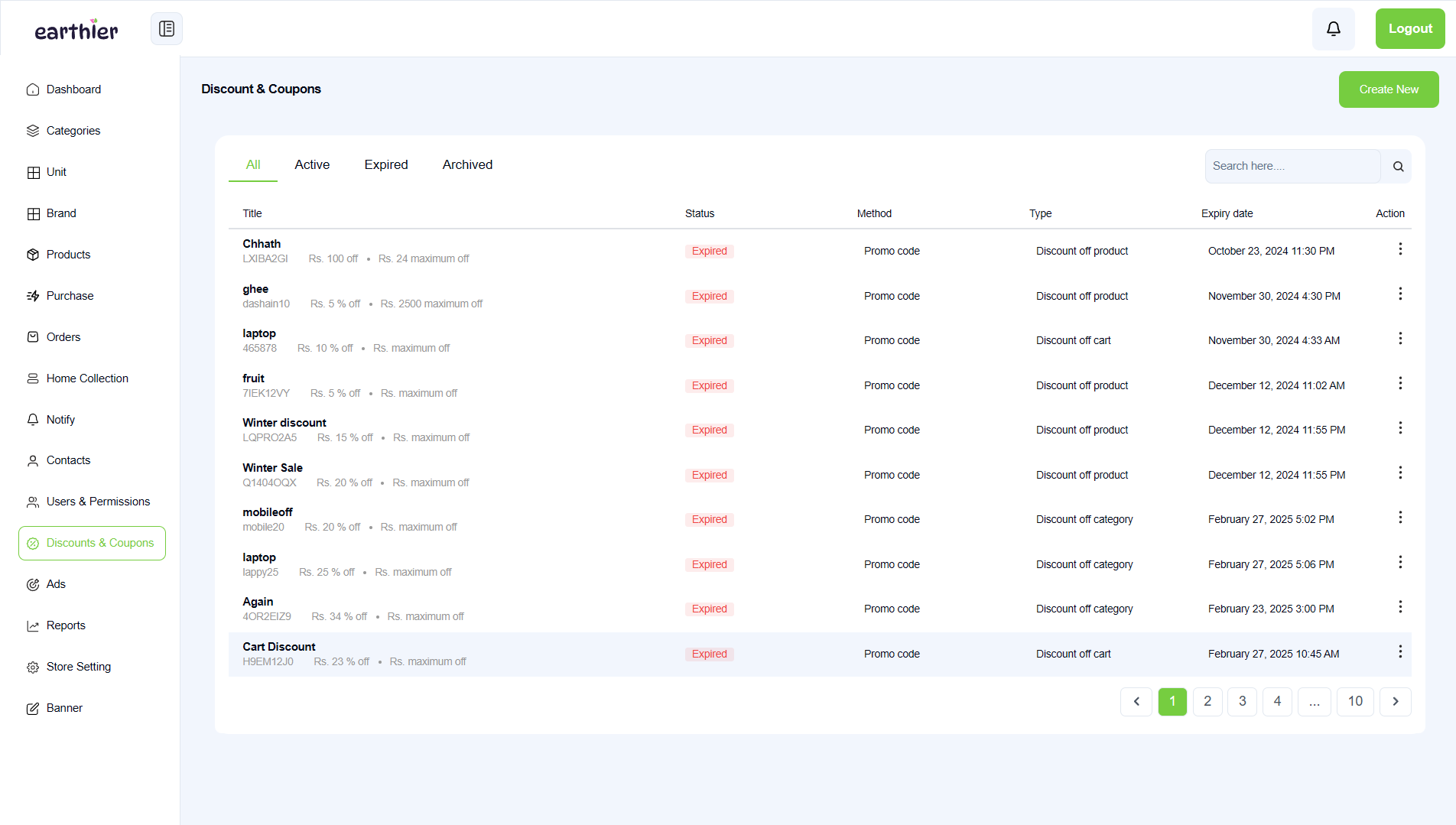This screenshot has width=1456, height=825.
Task: Open the action menu for the ghee coupon
Action: pyautogui.click(x=1400, y=294)
